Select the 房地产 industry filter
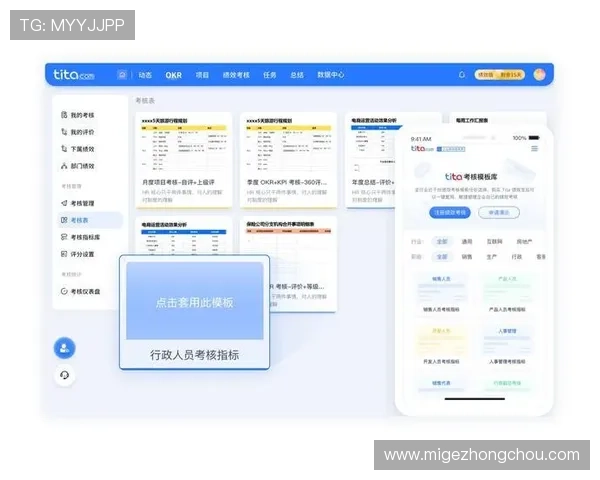The height and width of the screenshot is (480, 600). [524, 242]
